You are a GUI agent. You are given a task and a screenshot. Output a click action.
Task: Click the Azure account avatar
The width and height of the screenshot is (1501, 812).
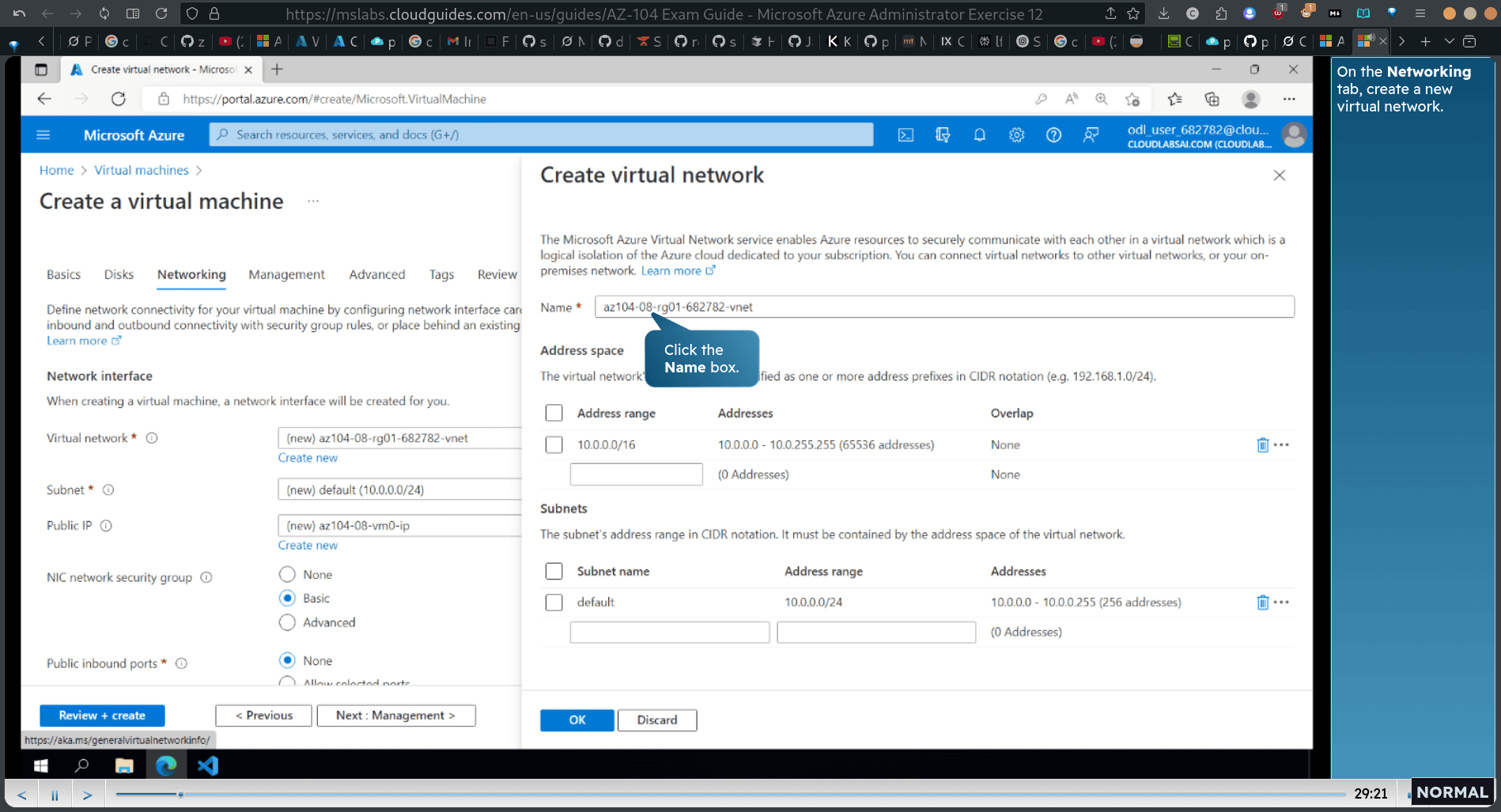[1294, 135]
